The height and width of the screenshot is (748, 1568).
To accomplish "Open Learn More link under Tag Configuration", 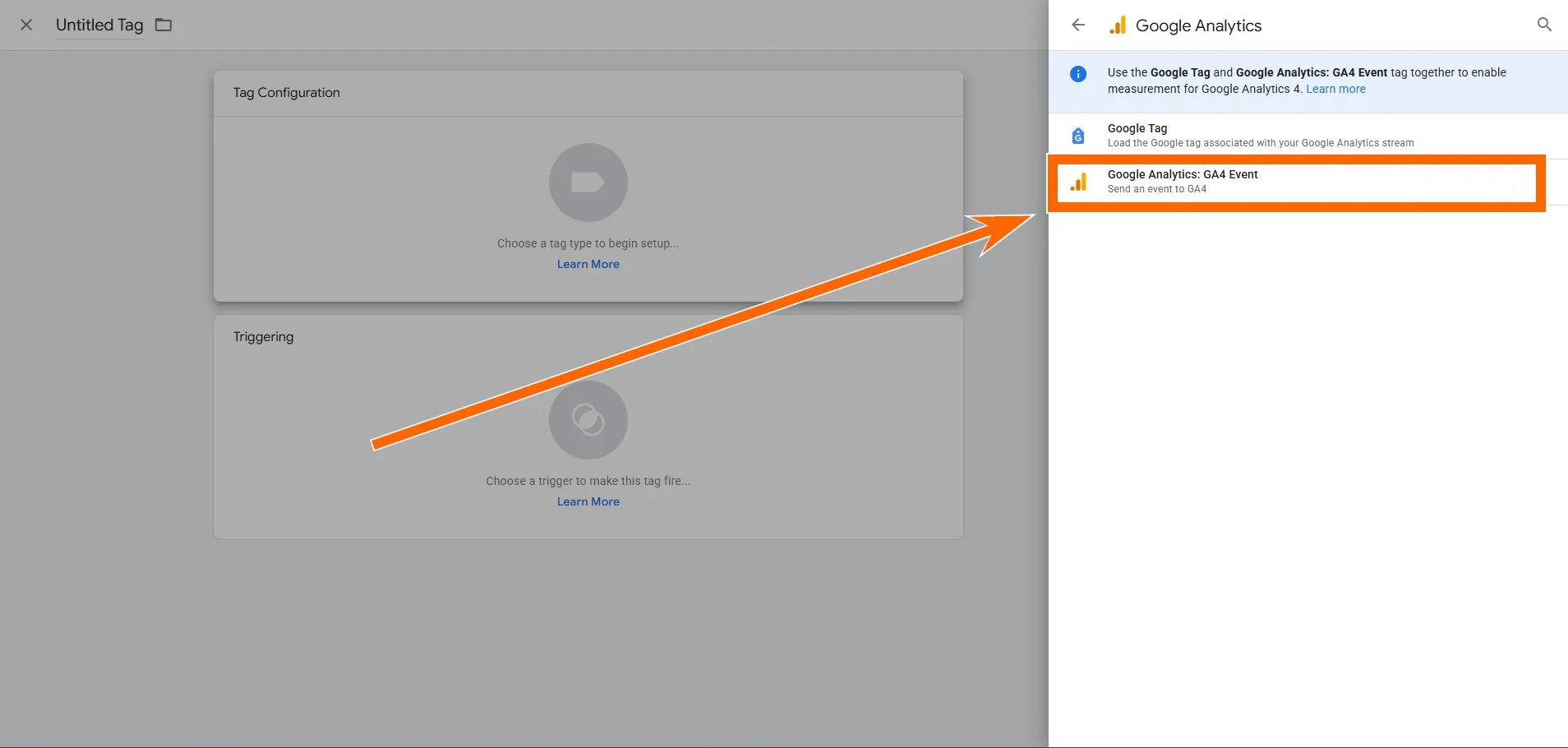I will coord(588,264).
